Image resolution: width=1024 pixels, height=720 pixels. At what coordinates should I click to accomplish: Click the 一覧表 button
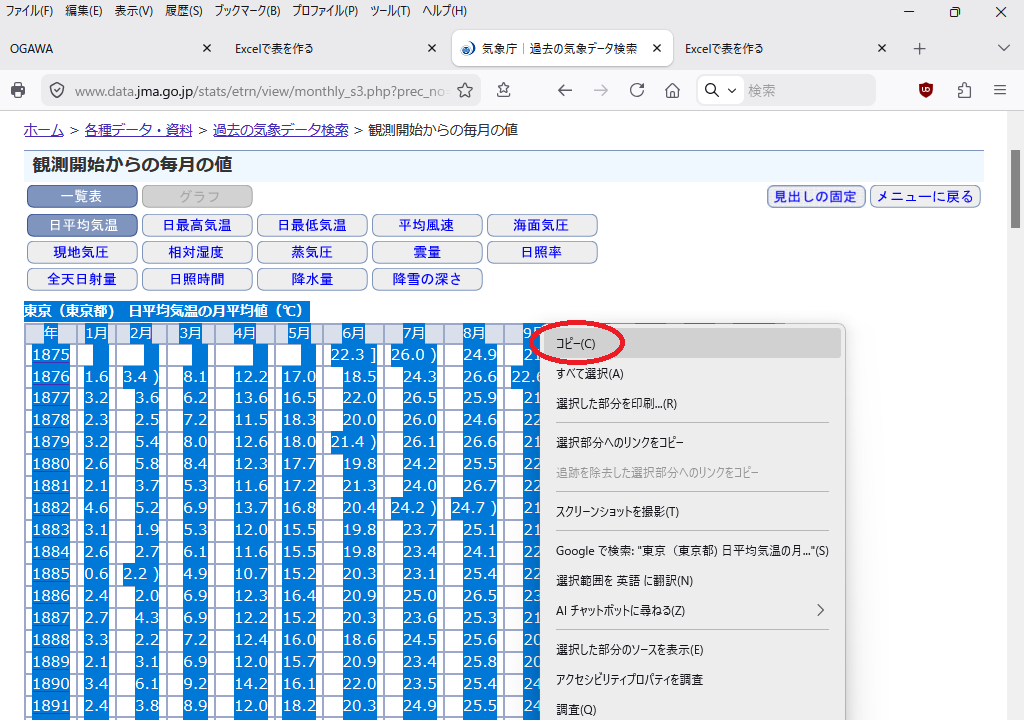(82, 196)
